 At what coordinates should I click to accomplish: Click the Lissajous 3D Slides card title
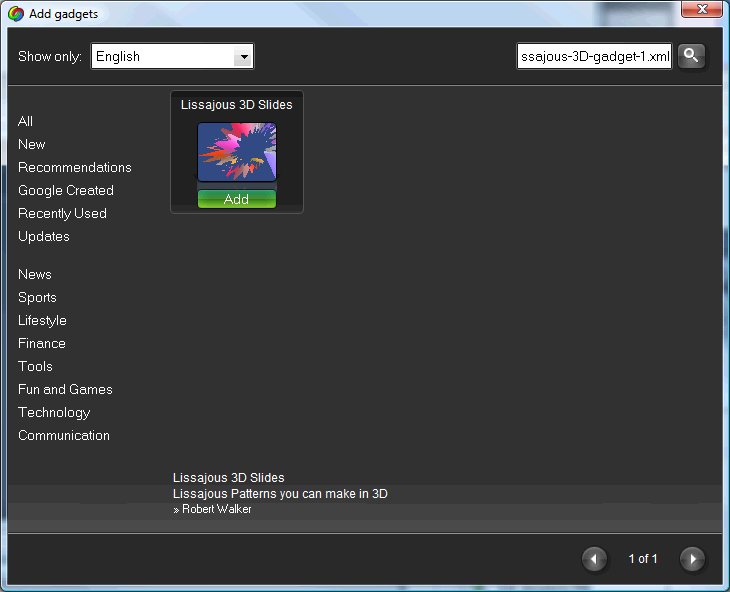[x=237, y=105]
